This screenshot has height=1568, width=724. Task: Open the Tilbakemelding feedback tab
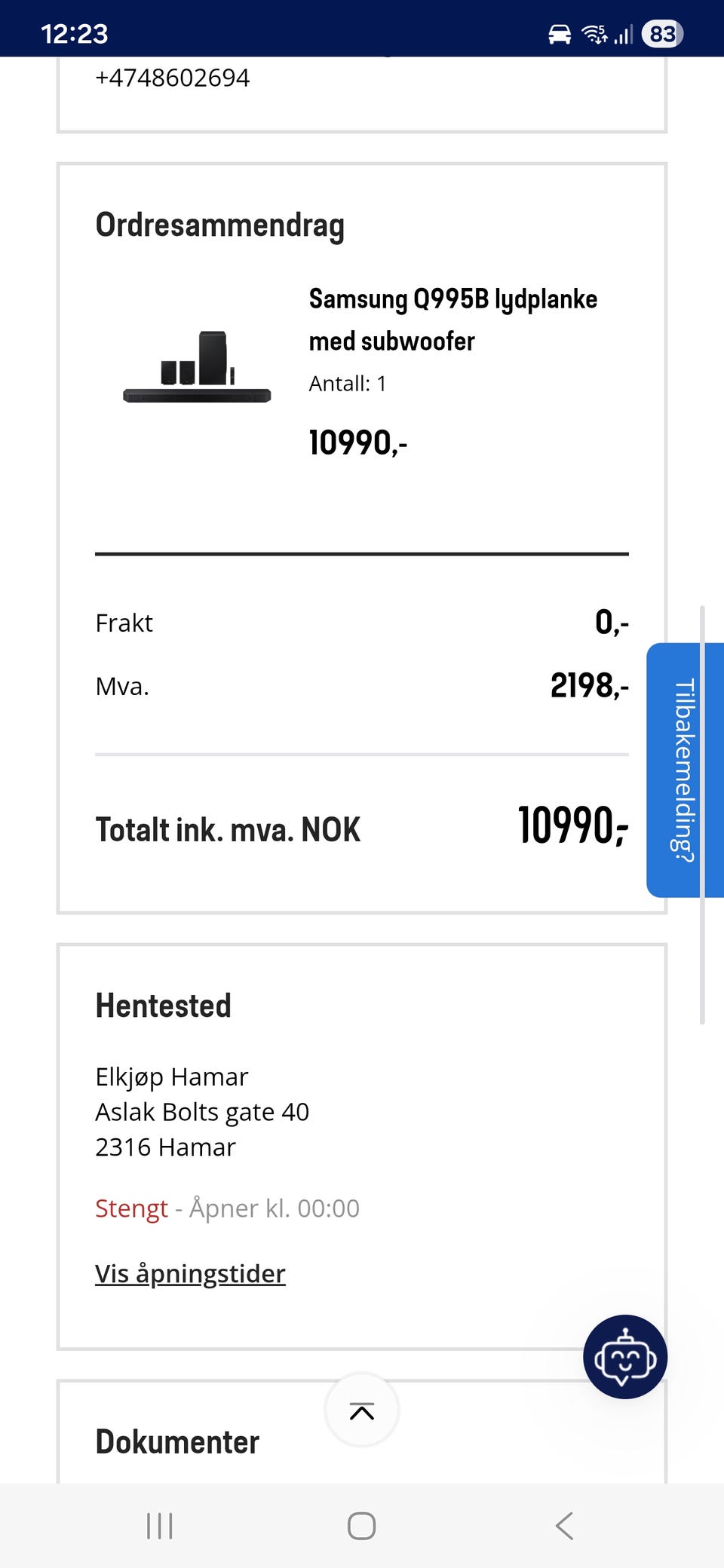point(685,770)
